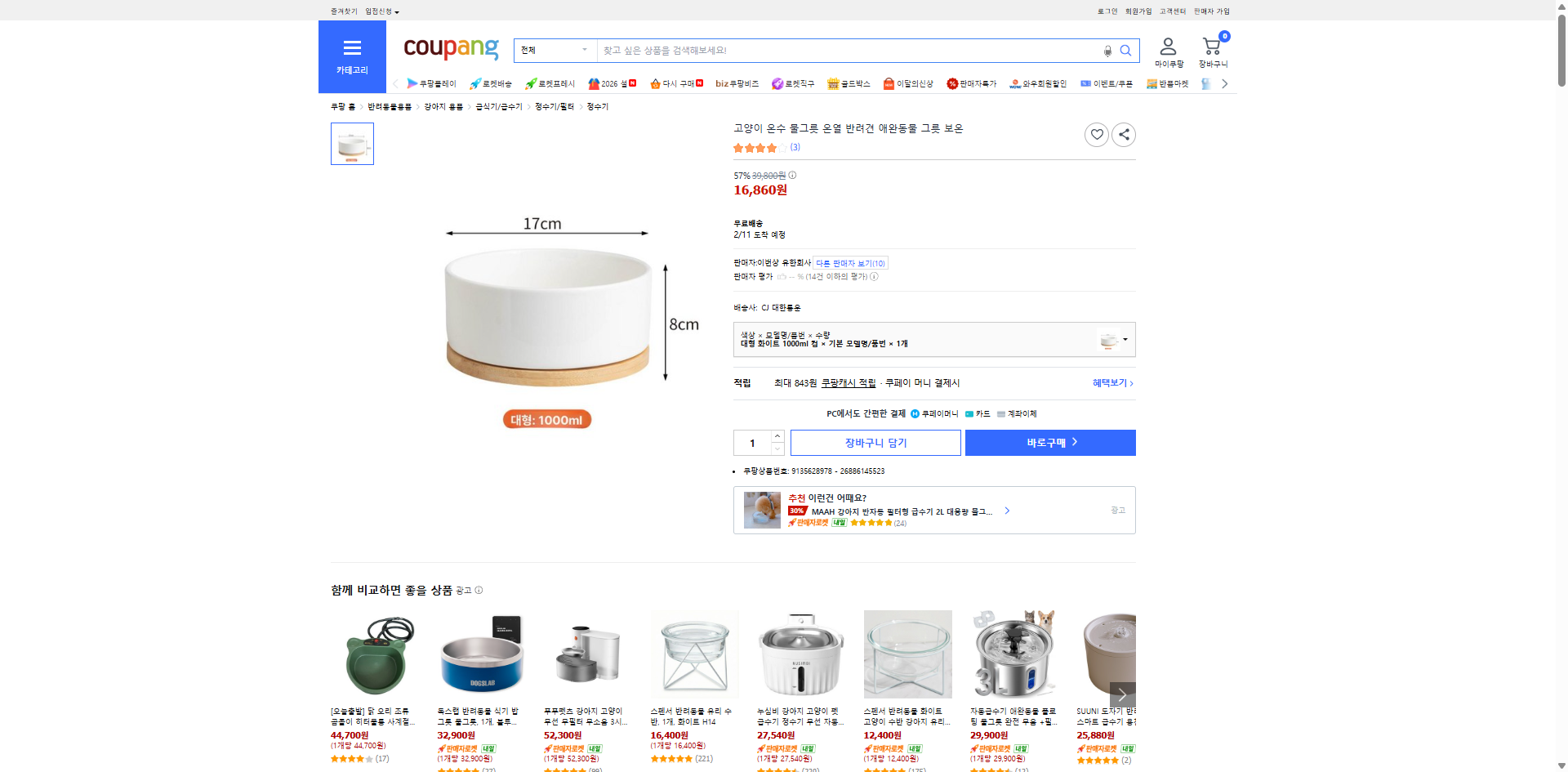Click the 장바구니 담기 button
Viewport: 1568px width, 772px height.
point(875,443)
